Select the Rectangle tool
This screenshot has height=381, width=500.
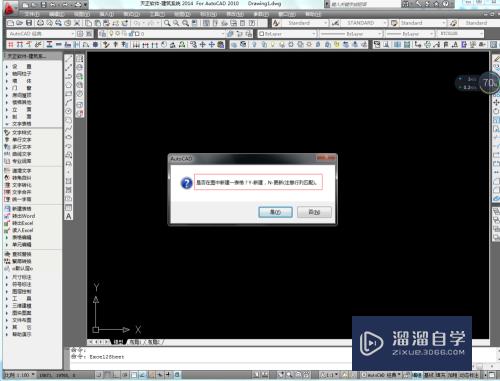pyautogui.click(x=68, y=94)
